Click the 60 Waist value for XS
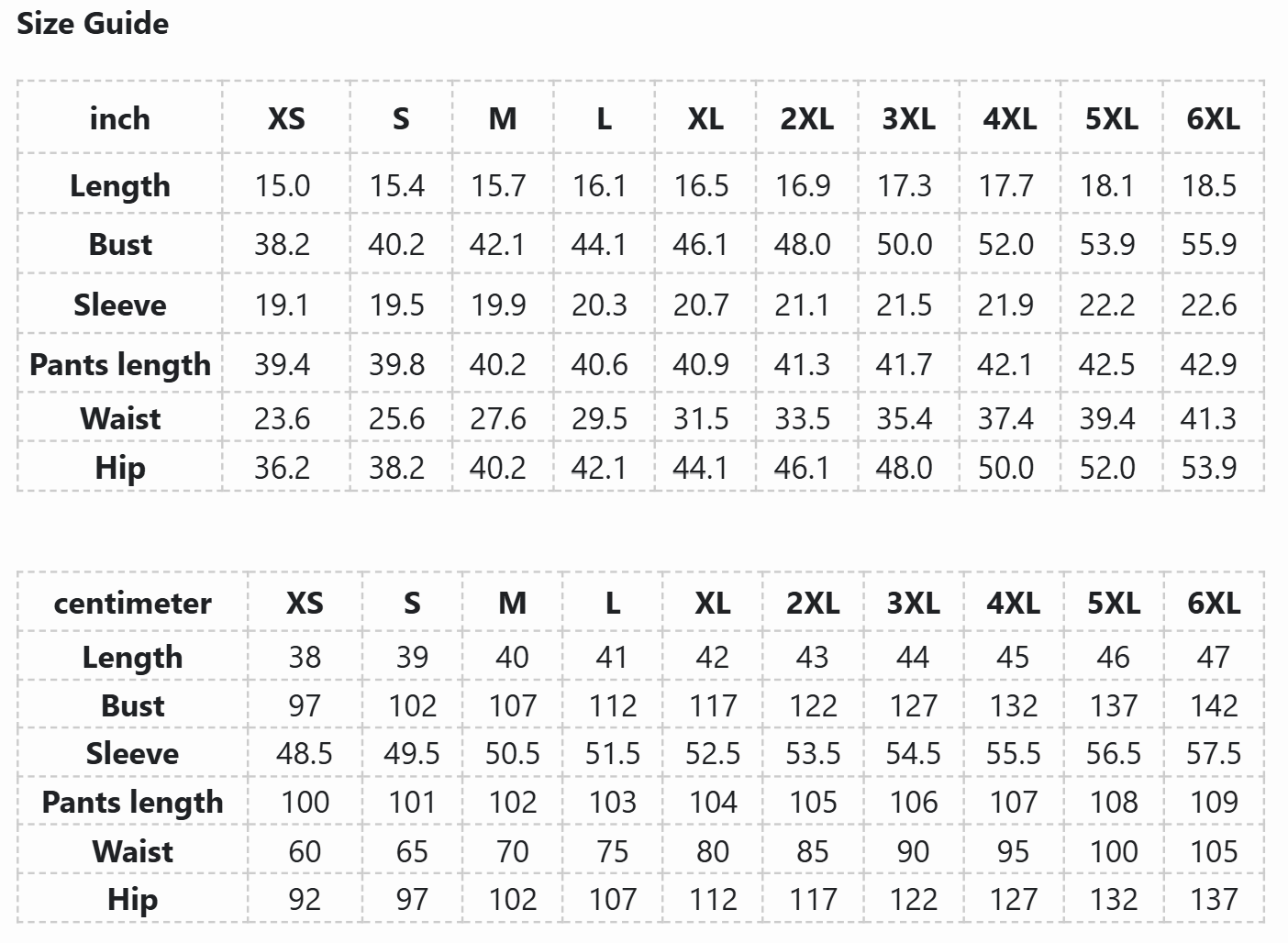 [305, 851]
